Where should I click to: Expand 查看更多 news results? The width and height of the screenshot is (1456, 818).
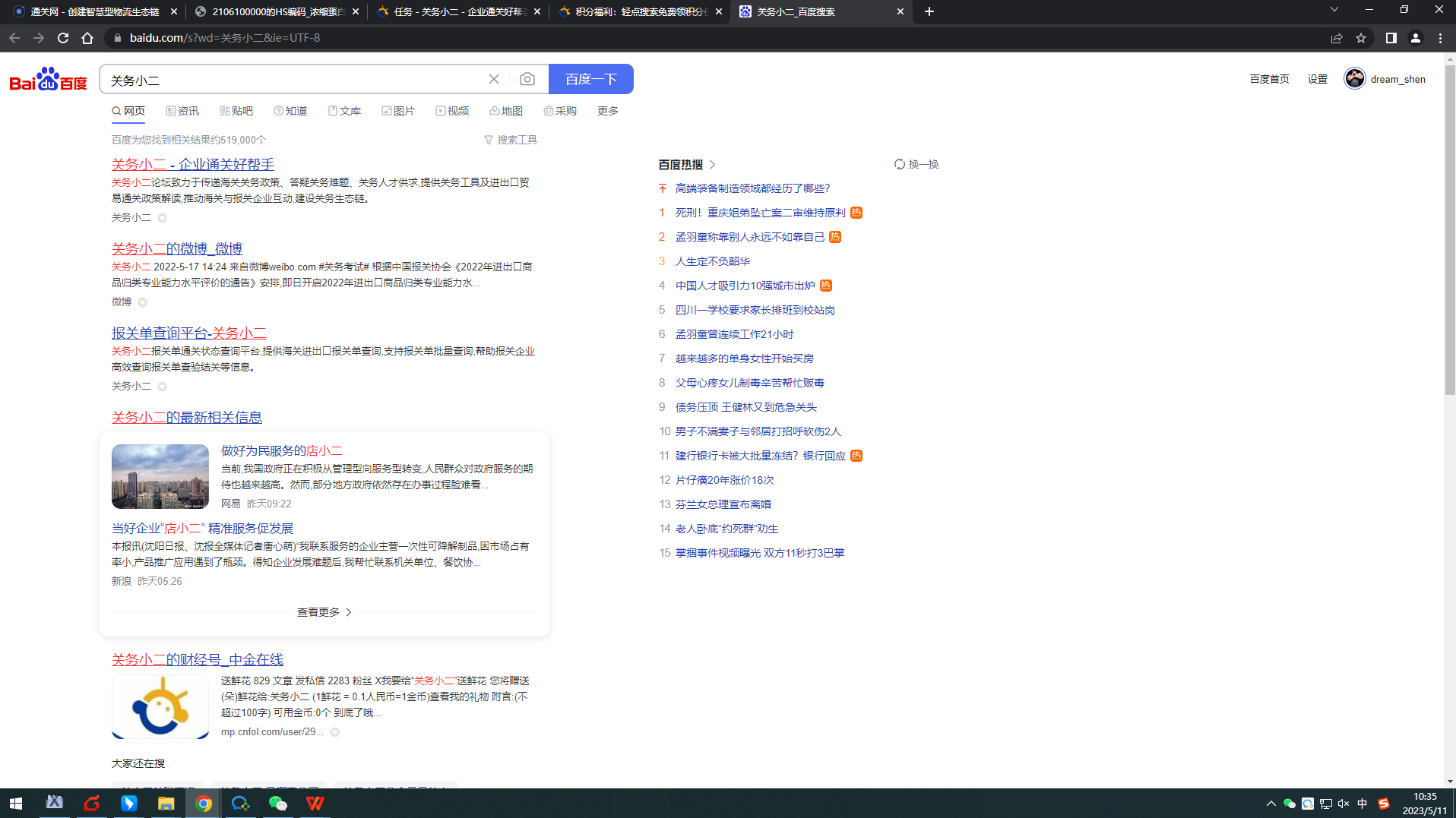tap(324, 612)
